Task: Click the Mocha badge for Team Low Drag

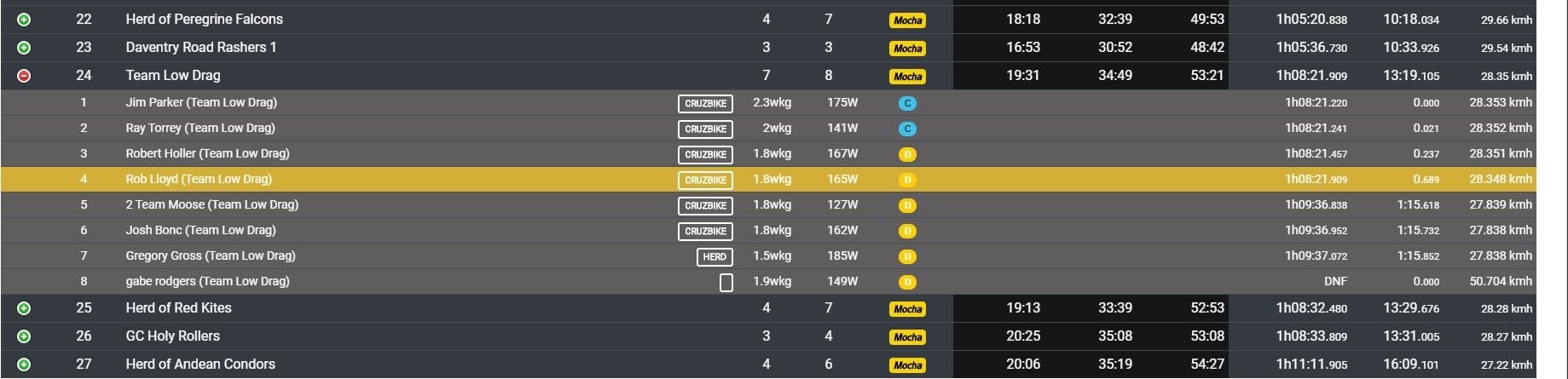Action: (907, 77)
